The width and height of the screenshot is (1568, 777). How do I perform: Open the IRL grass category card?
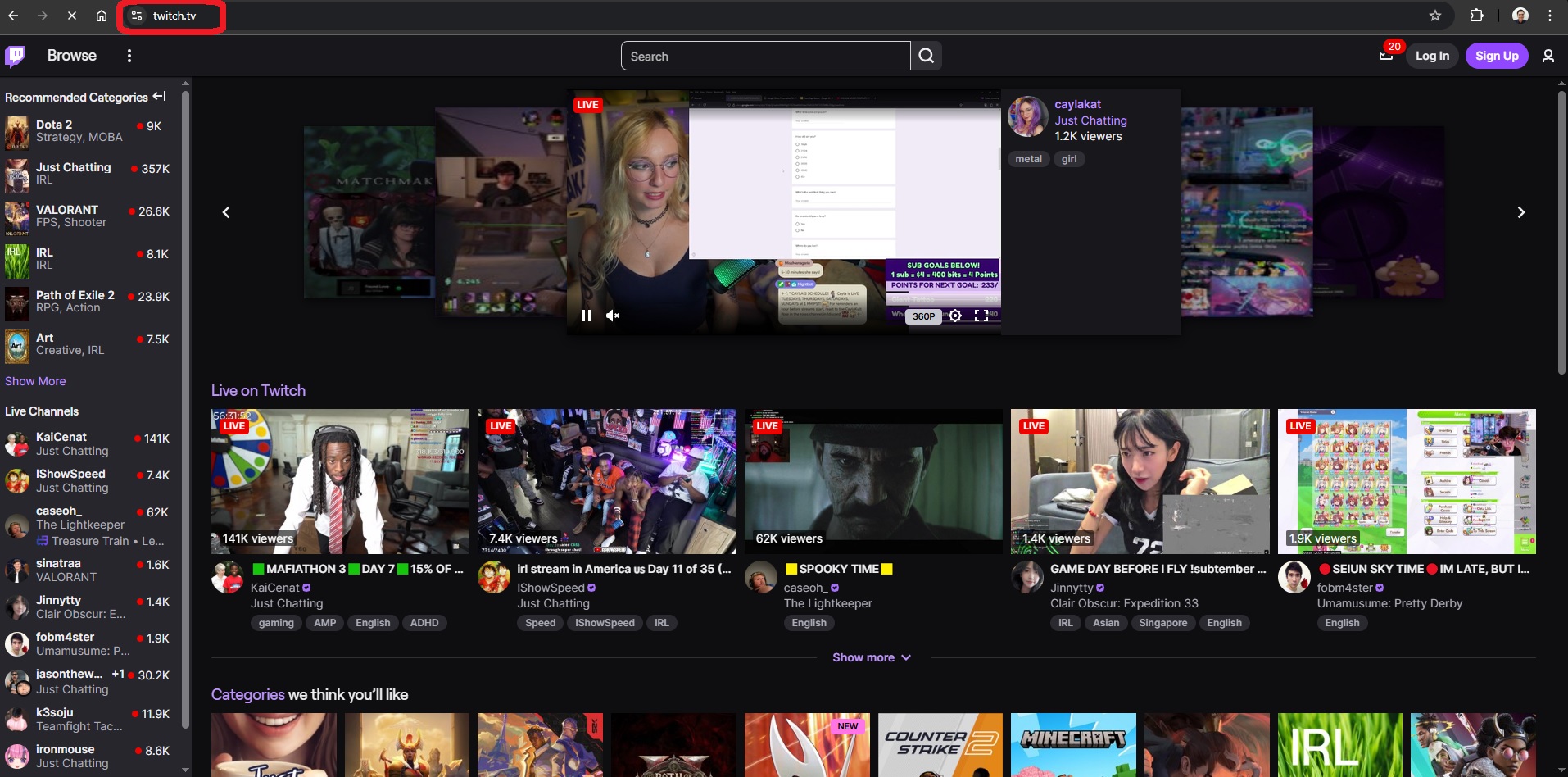tap(1339, 745)
